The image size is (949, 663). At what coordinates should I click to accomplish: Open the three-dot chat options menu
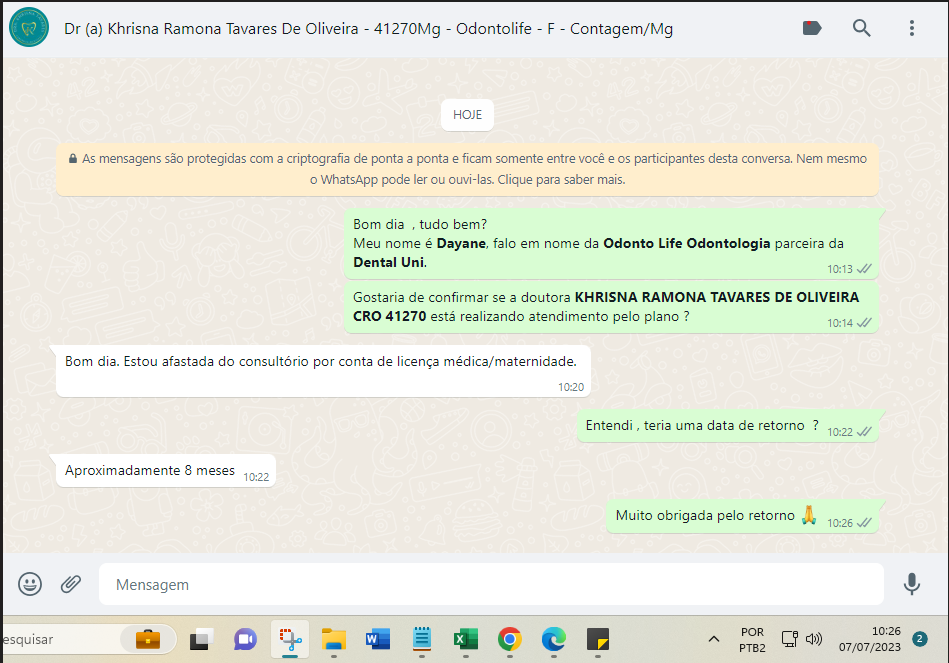[911, 28]
